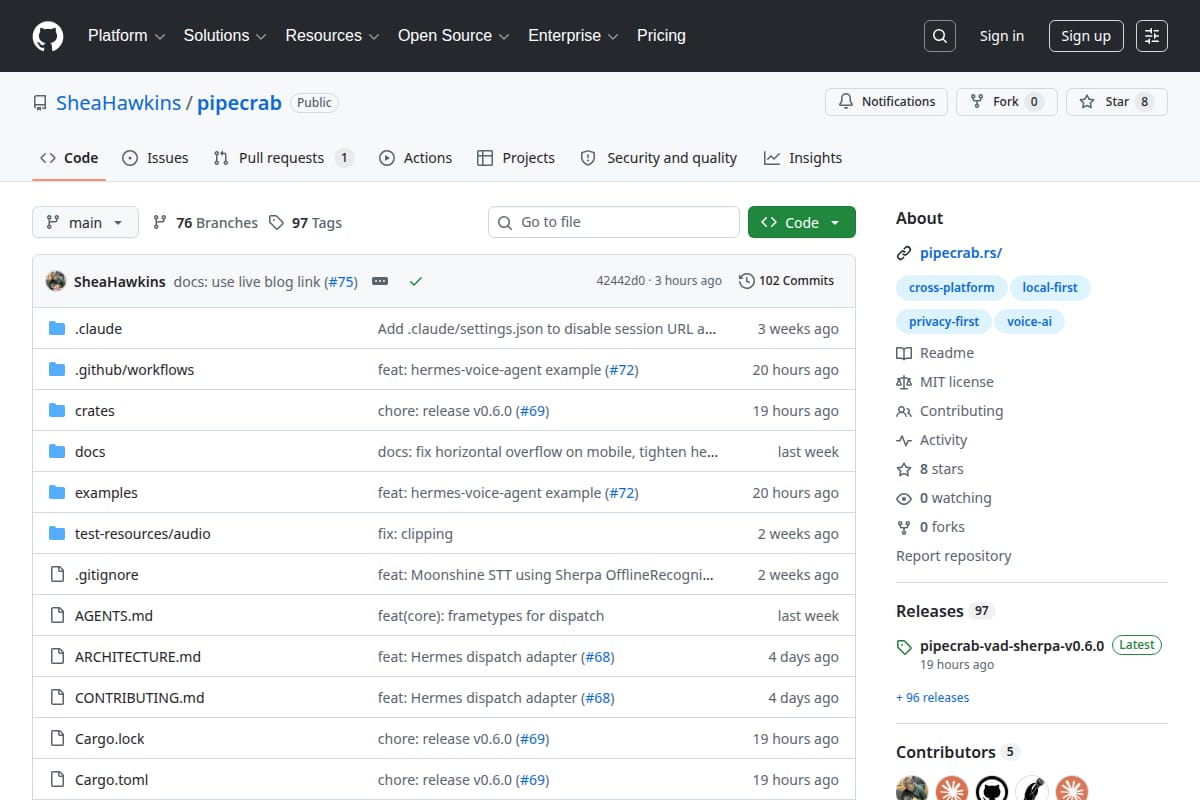Select the privacy-first topic tag
This screenshot has height=800, width=1200.
click(944, 322)
